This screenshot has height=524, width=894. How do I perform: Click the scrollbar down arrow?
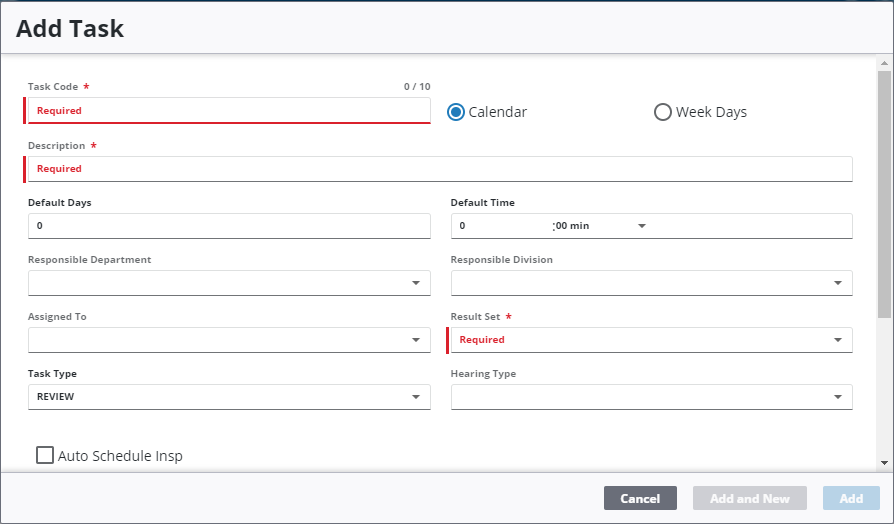click(883, 463)
